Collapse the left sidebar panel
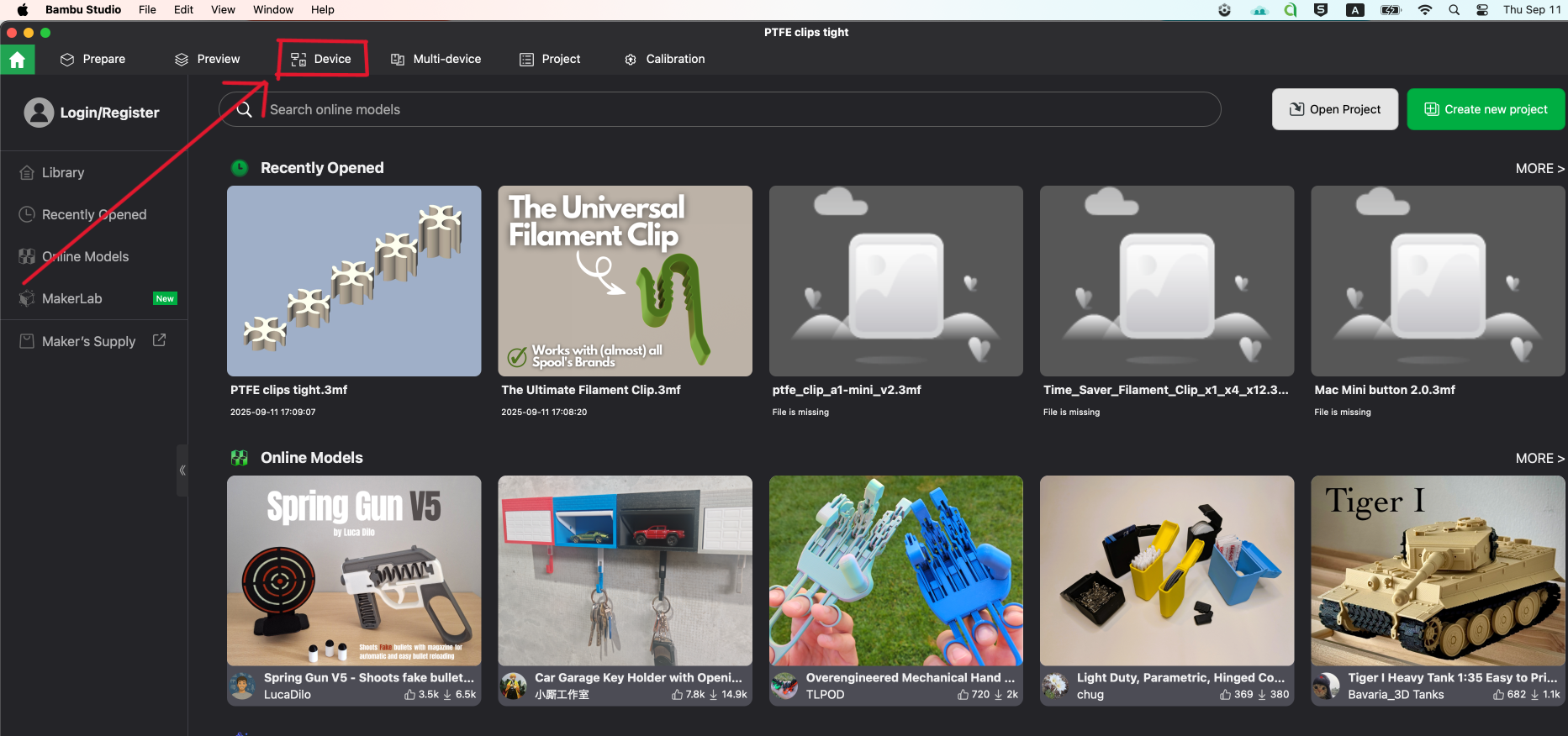Image resolution: width=1568 pixels, height=736 pixels. 182,471
